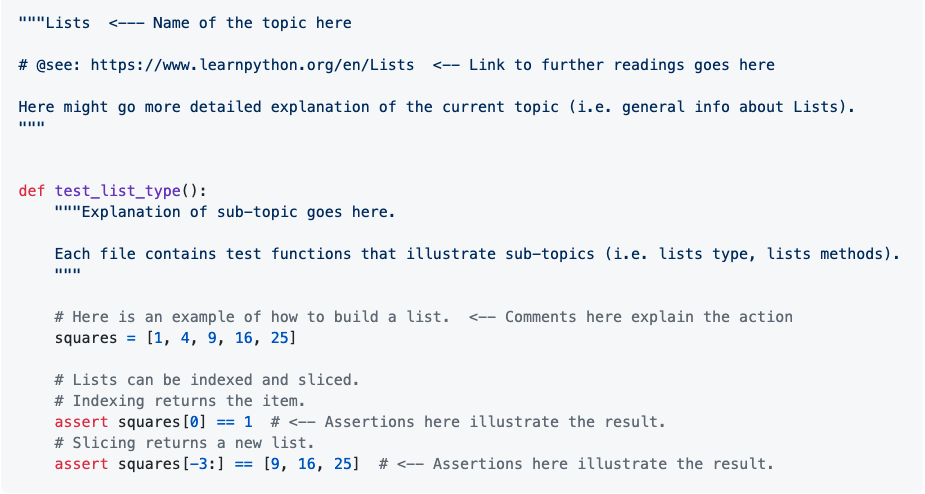Click the 'Each file contains test functions' line
This screenshot has width=925, height=494.
click(x=477, y=254)
